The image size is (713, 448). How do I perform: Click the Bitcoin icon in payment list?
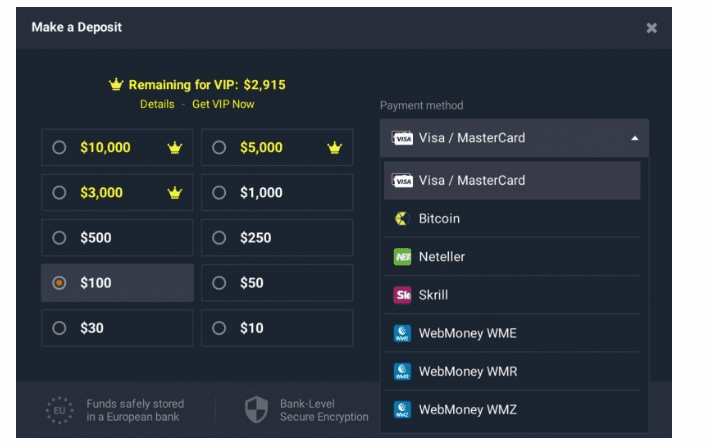click(x=402, y=219)
